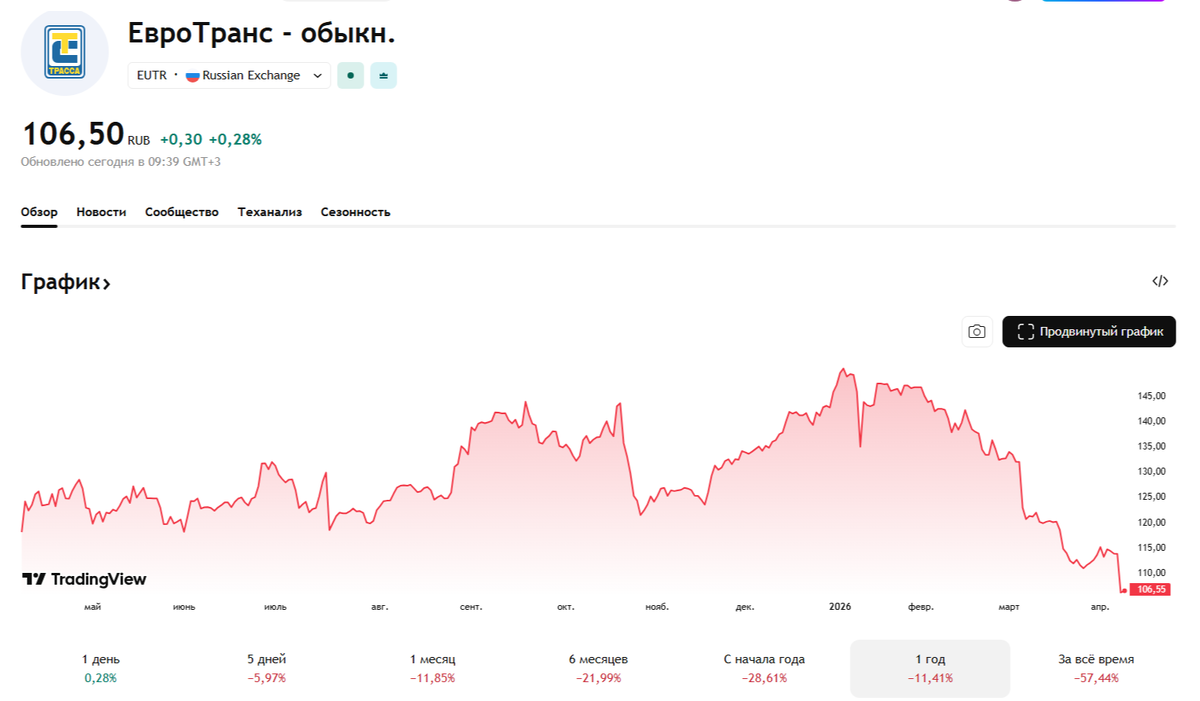Switch to the Теханализ tab
This screenshot has height=701, width=1200.
coord(270,212)
